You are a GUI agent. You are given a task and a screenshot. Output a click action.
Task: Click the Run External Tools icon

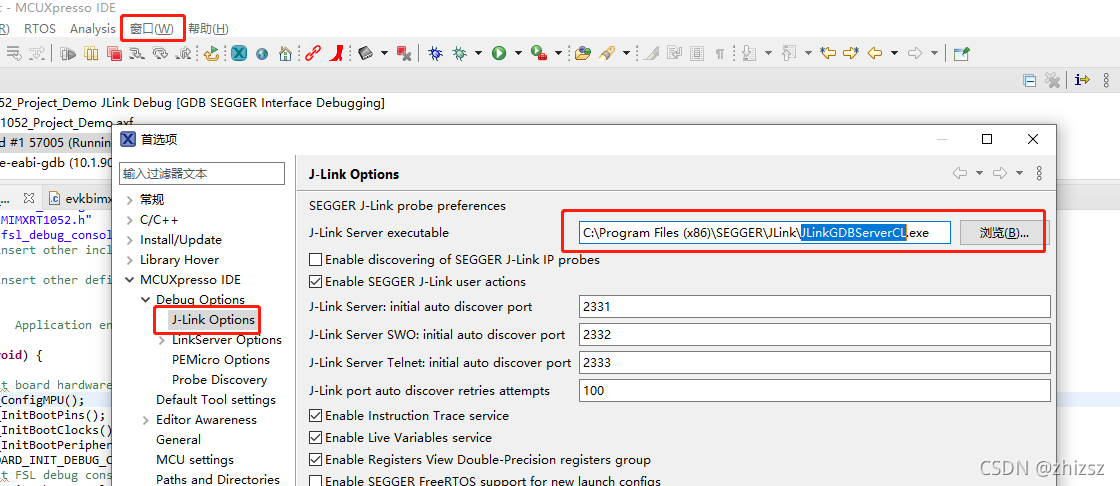coord(539,53)
